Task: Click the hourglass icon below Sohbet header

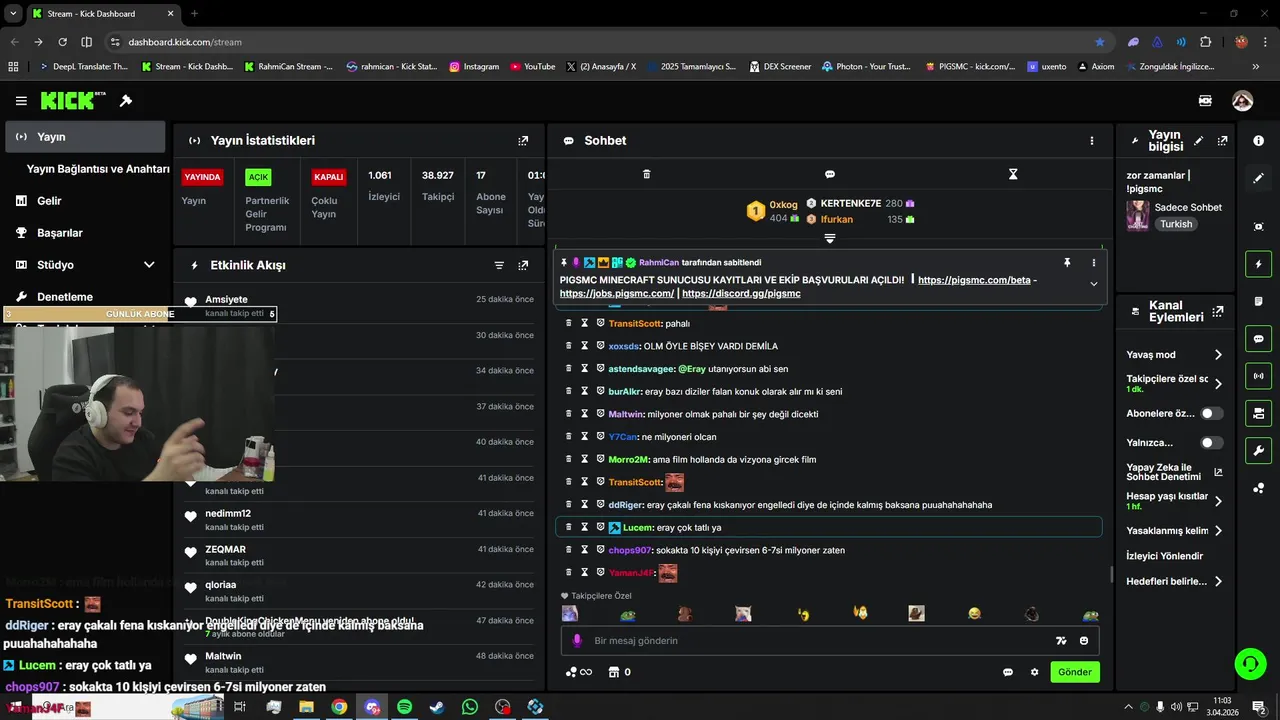Action: point(1013,174)
